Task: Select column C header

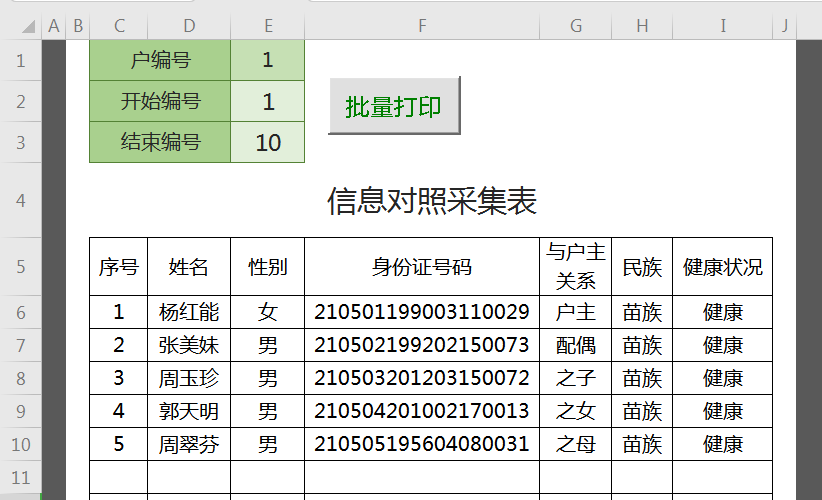Action: point(119,26)
